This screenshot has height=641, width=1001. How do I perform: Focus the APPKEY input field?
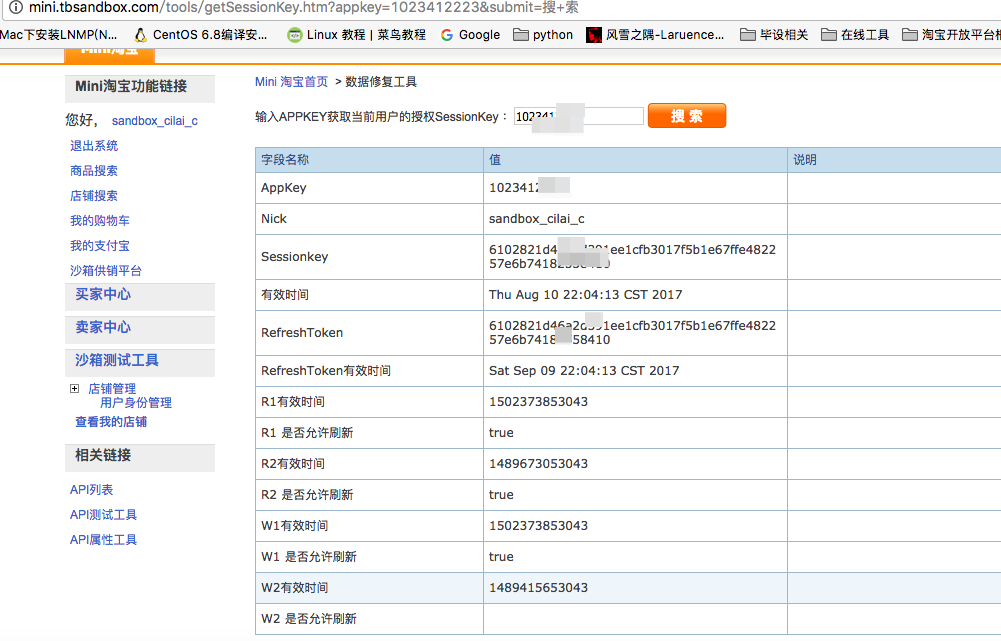point(578,116)
